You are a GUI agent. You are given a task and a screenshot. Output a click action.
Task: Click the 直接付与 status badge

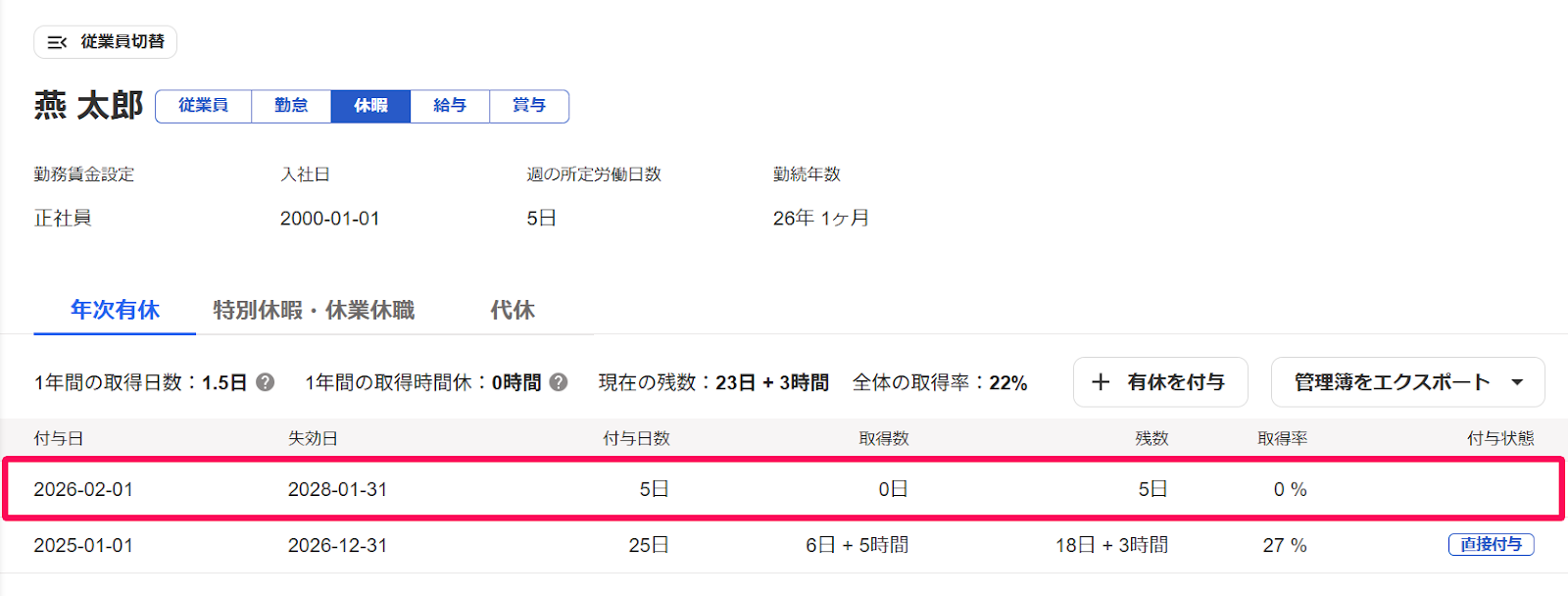tap(1492, 545)
